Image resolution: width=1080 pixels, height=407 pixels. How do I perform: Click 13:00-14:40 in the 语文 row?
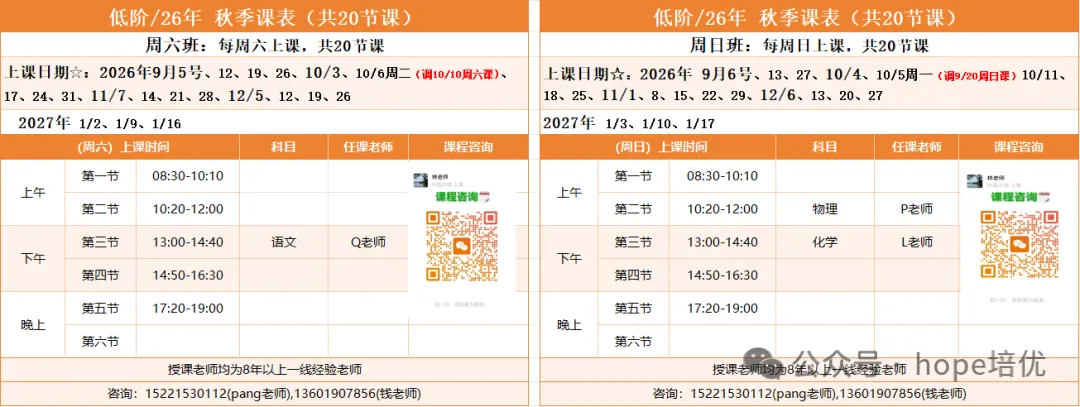188,242
